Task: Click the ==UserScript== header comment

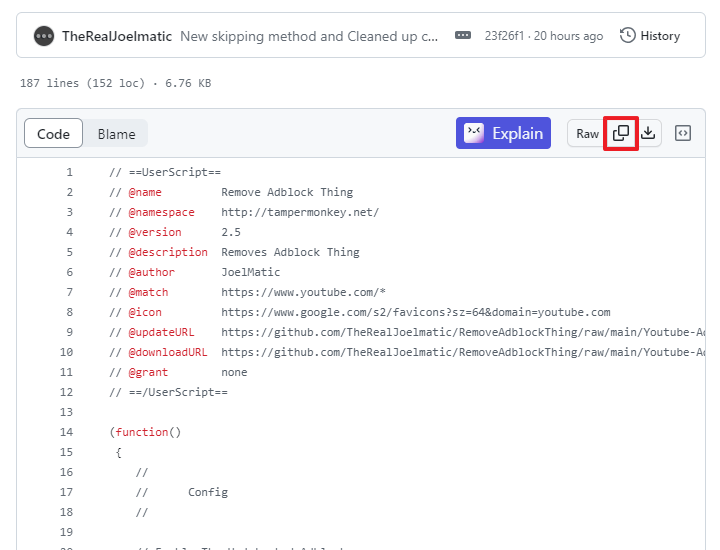Action: point(165,172)
